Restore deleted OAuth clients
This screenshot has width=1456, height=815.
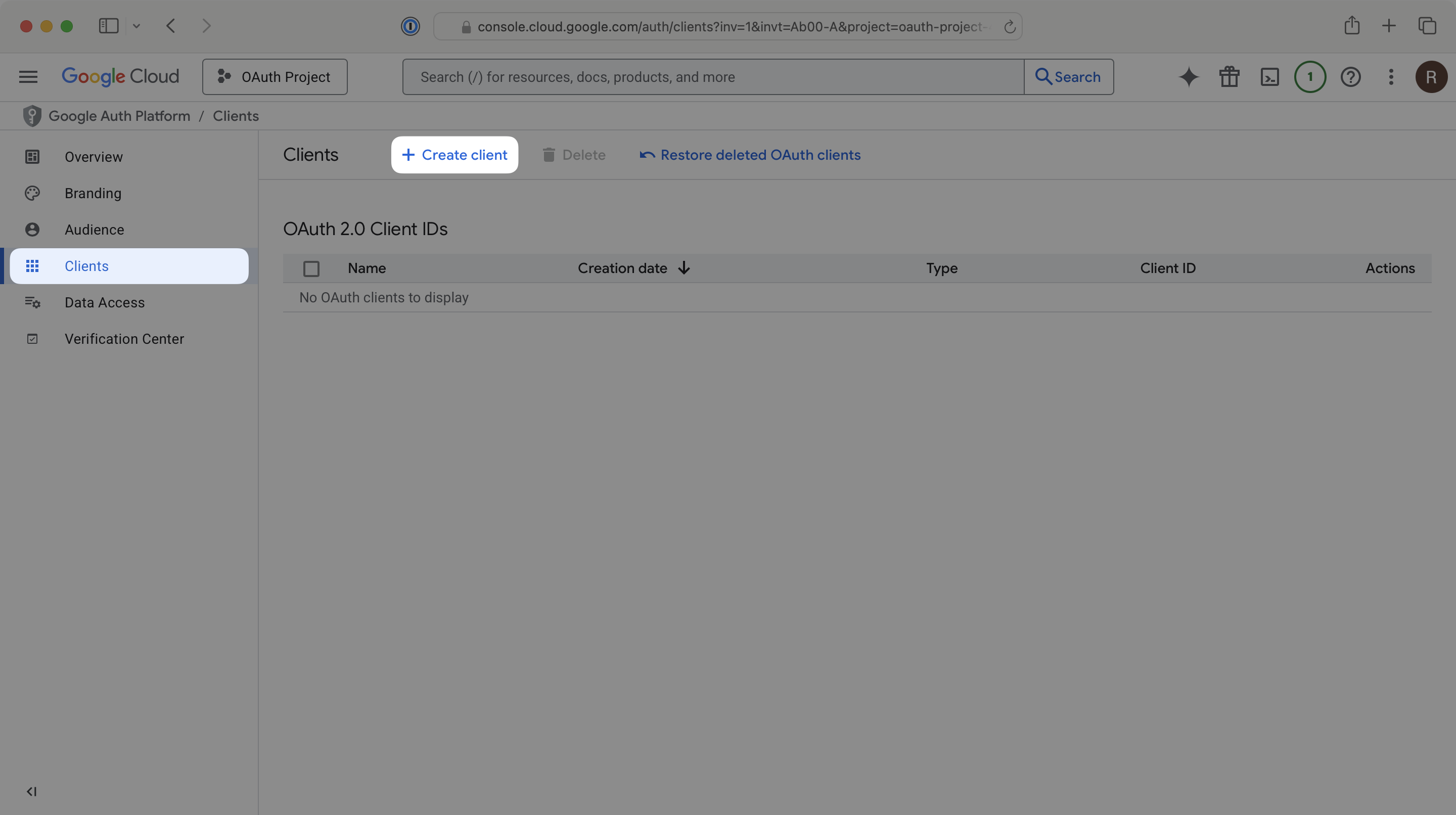click(x=749, y=154)
